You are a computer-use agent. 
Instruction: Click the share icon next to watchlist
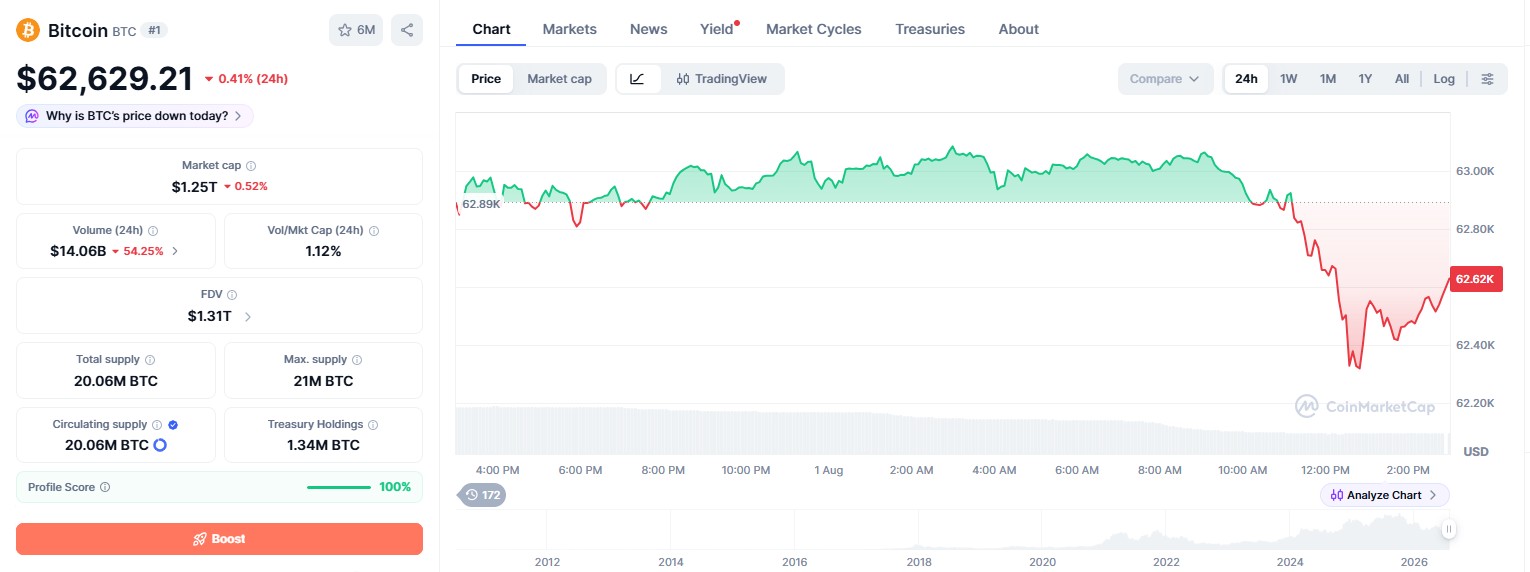point(407,30)
